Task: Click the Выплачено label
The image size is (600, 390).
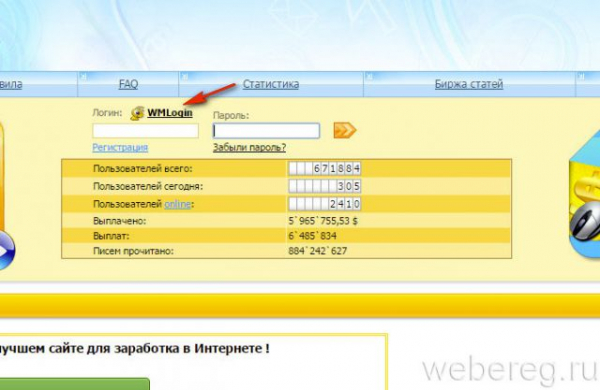Action: pyautogui.click(x=119, y=221)
